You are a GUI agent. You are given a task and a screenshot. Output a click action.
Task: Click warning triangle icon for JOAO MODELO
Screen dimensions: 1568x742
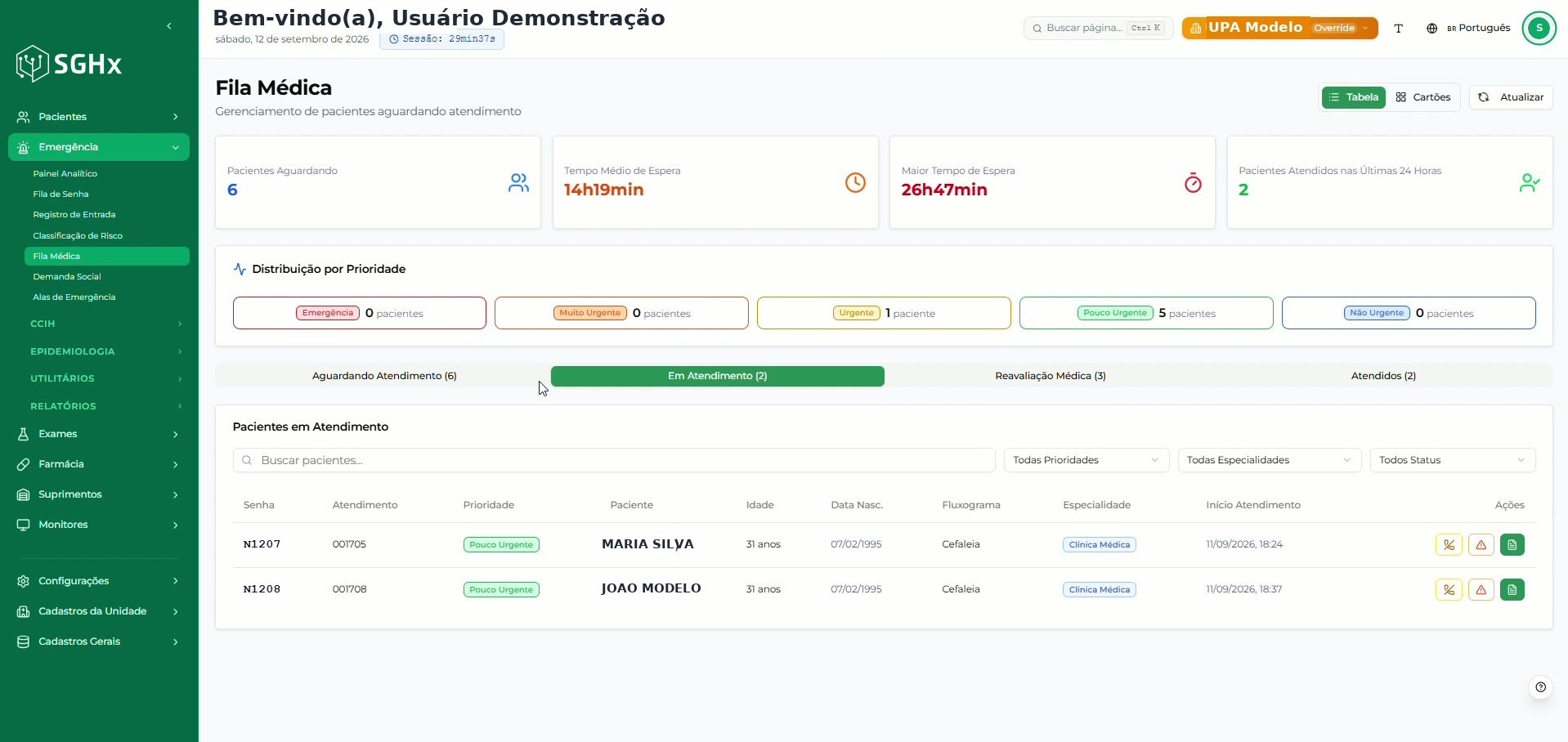(1481, 590)
